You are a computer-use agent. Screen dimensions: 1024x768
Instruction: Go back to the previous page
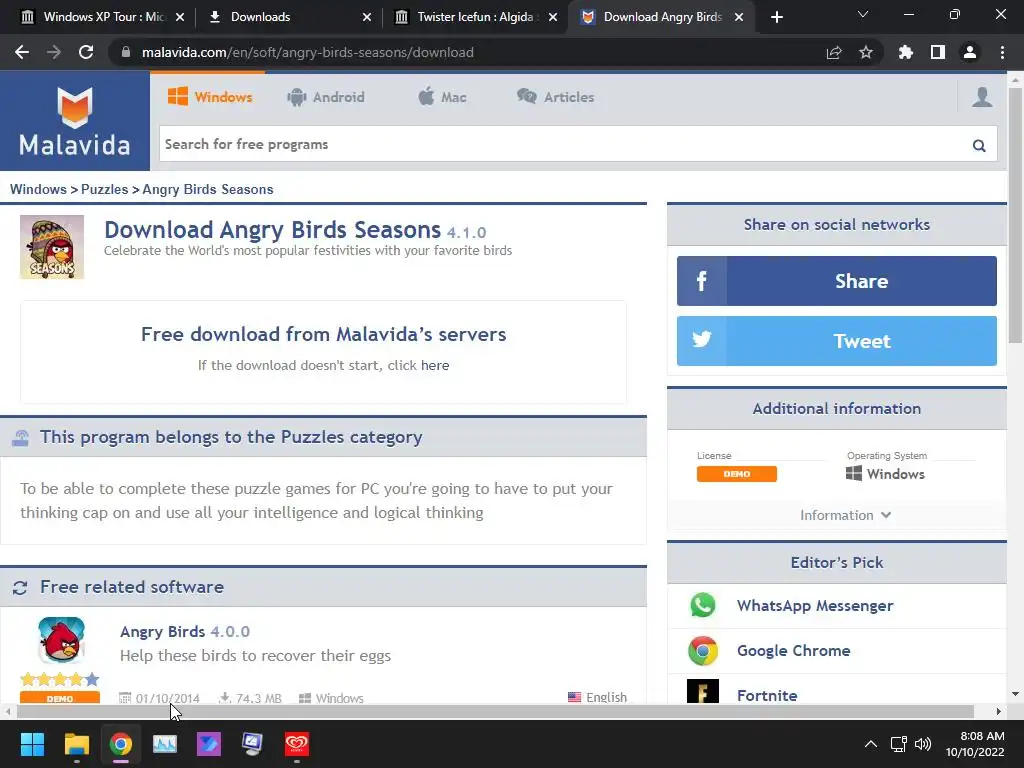click(22, 52)
